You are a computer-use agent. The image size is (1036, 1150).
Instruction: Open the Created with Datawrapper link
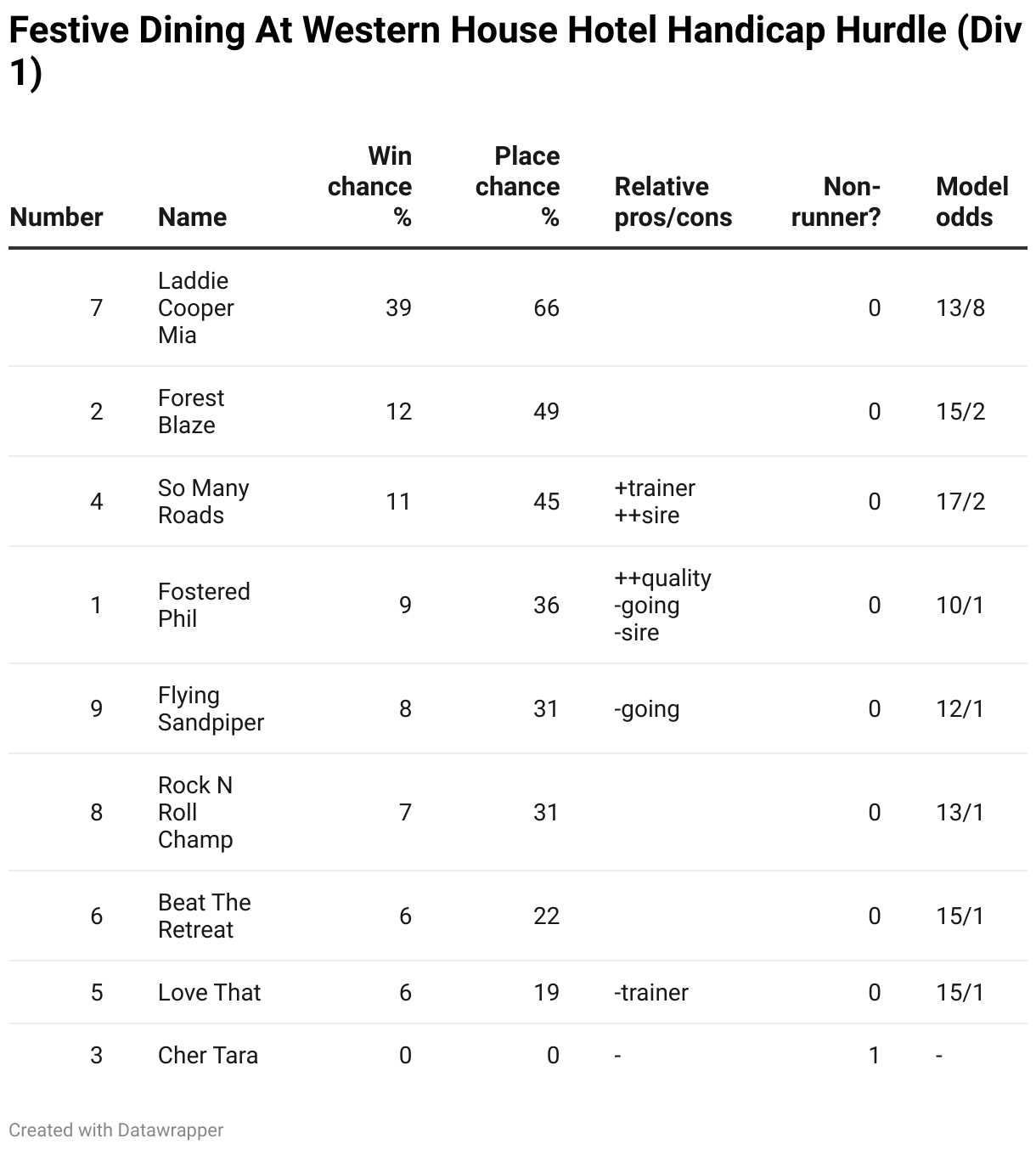pyautogui.click(x=116, y=1130)
